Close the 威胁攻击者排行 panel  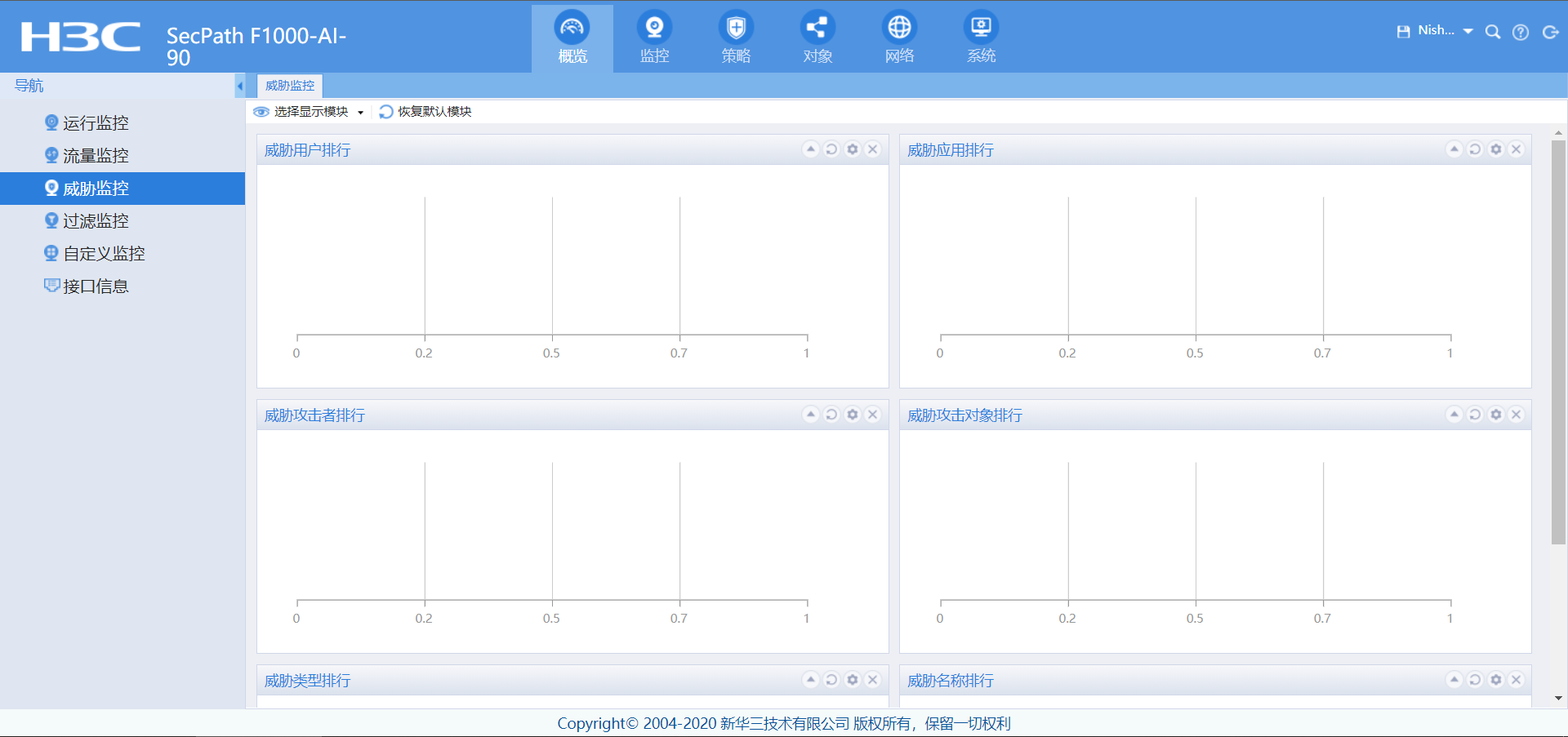pos(872,415)
